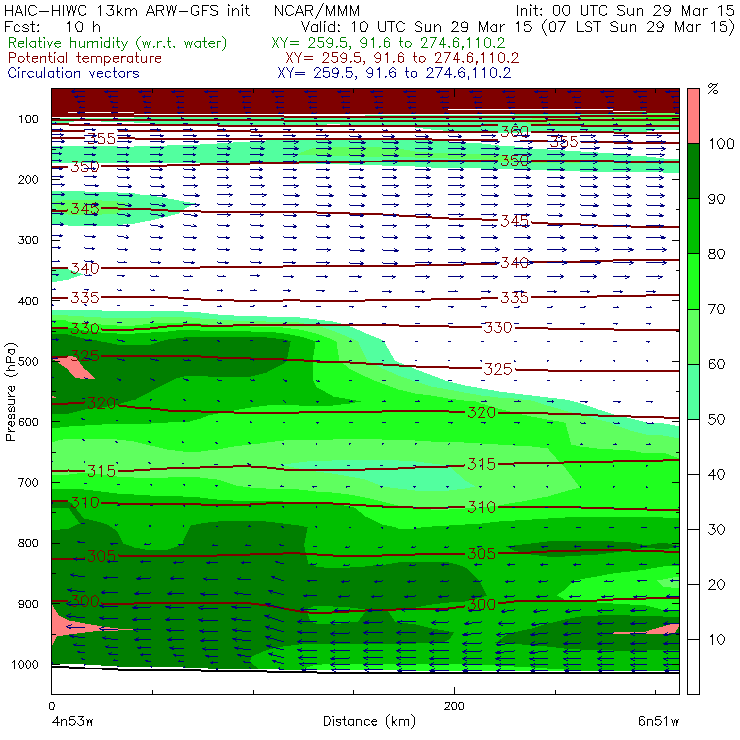Click the '6n51w' end coordinate label
The height and width of the screenshot is (740, 740).
[658, 722]
